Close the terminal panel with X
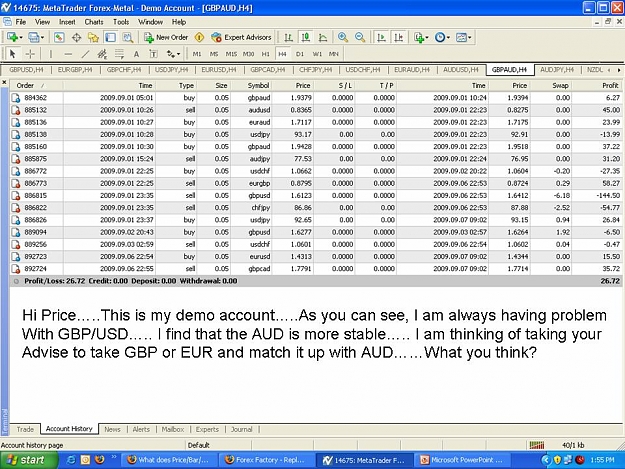This screenshot has height=469, width=625. coord(4,82)
